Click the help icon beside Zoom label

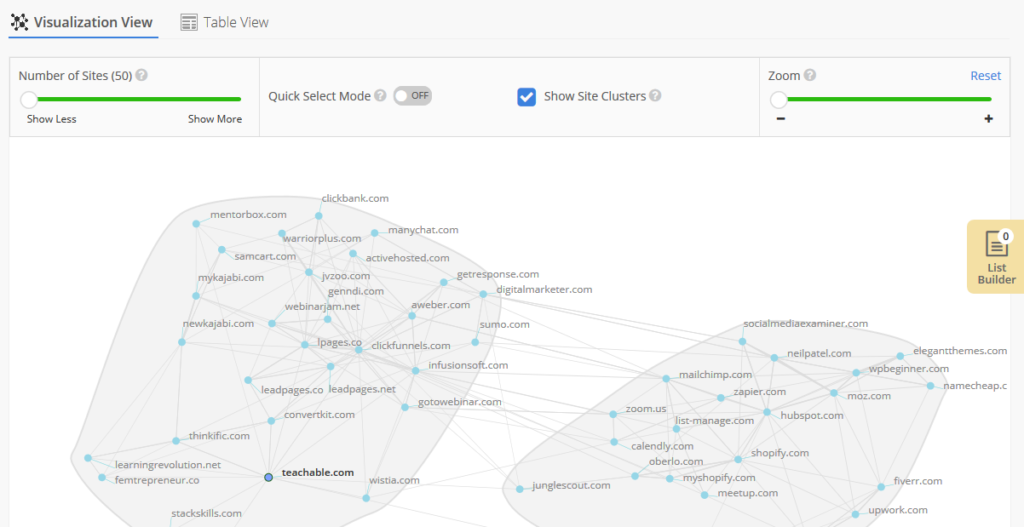point(810,75)
